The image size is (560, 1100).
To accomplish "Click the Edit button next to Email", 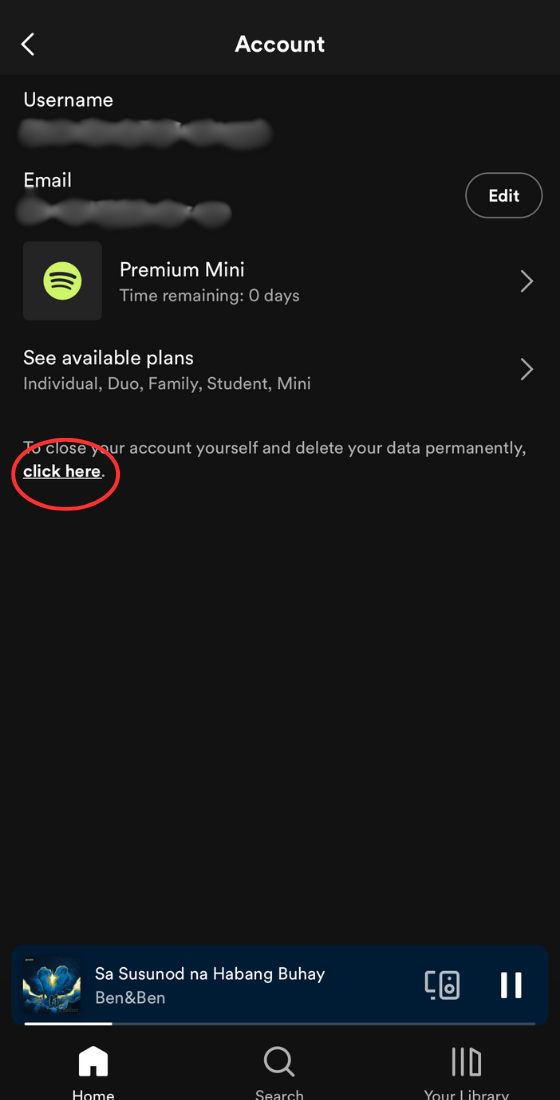I will coord(504,196).
